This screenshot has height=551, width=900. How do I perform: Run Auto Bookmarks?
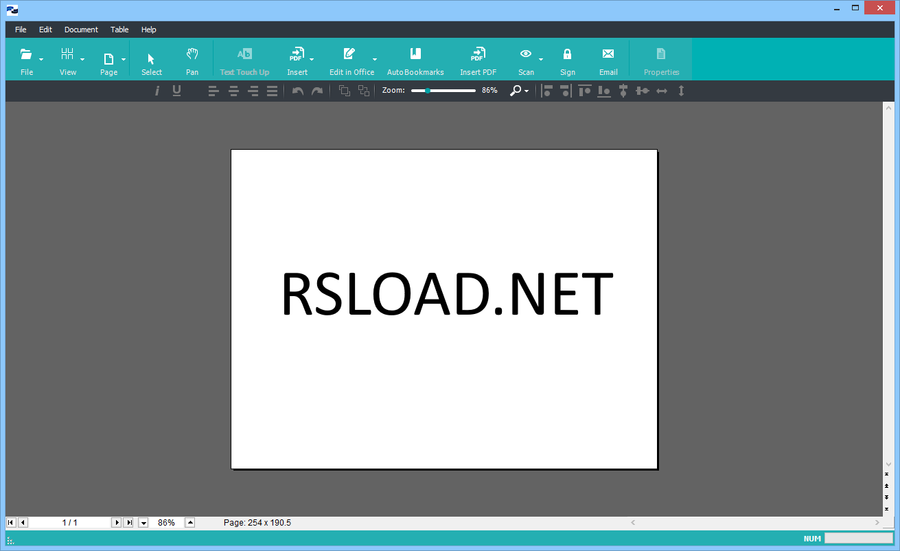point(415,60)
